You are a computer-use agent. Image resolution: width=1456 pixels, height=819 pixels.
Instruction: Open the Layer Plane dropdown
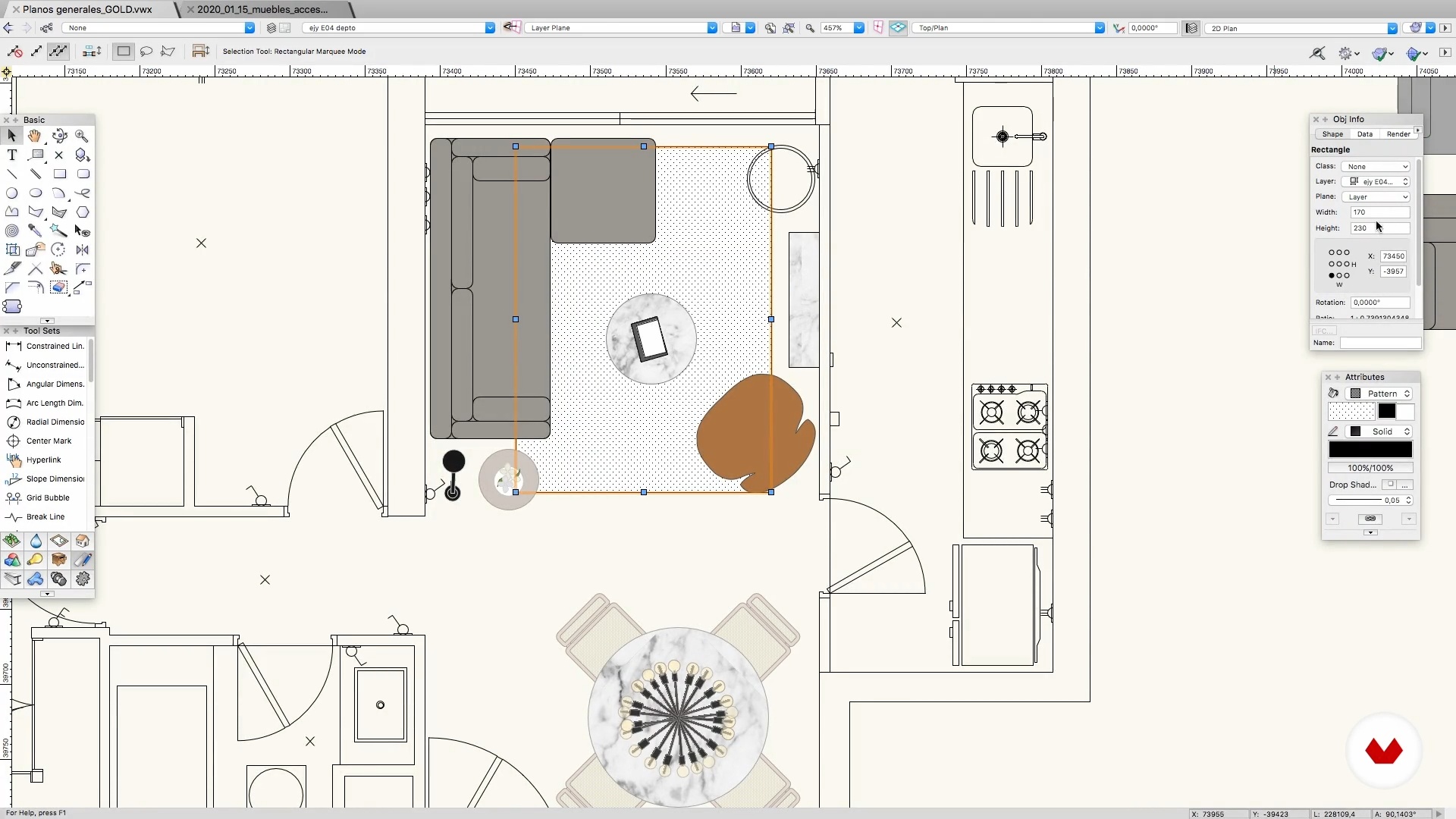[621, 27]
